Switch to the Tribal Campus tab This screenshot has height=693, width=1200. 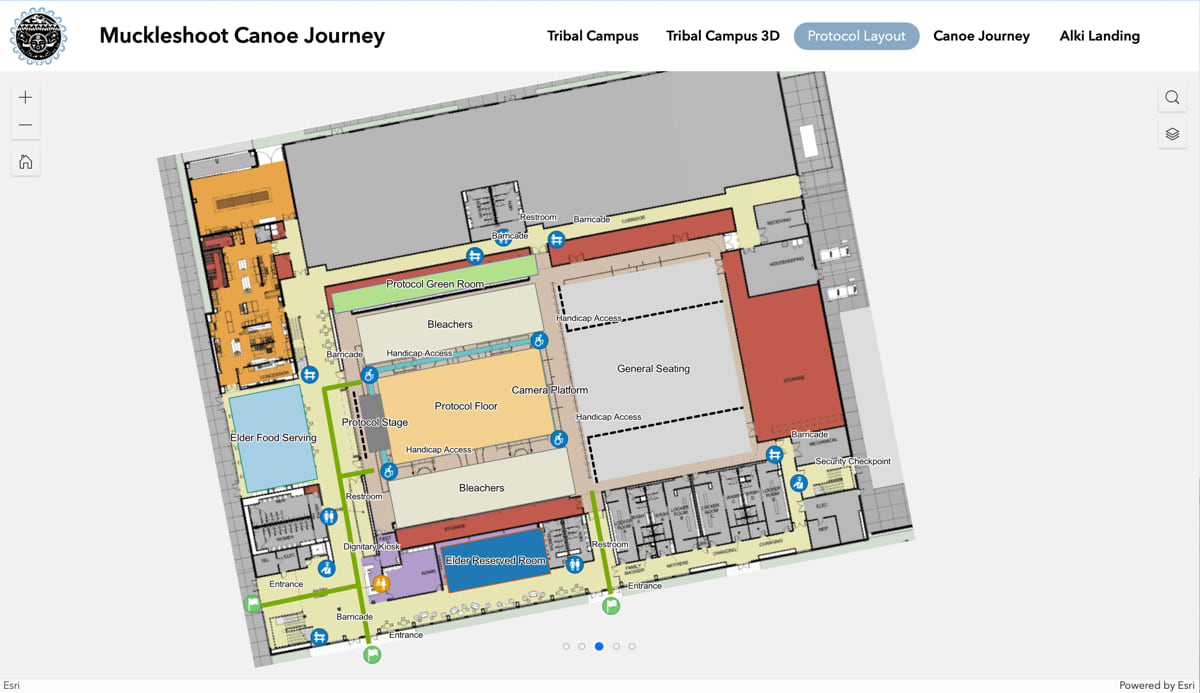[592, 36]
